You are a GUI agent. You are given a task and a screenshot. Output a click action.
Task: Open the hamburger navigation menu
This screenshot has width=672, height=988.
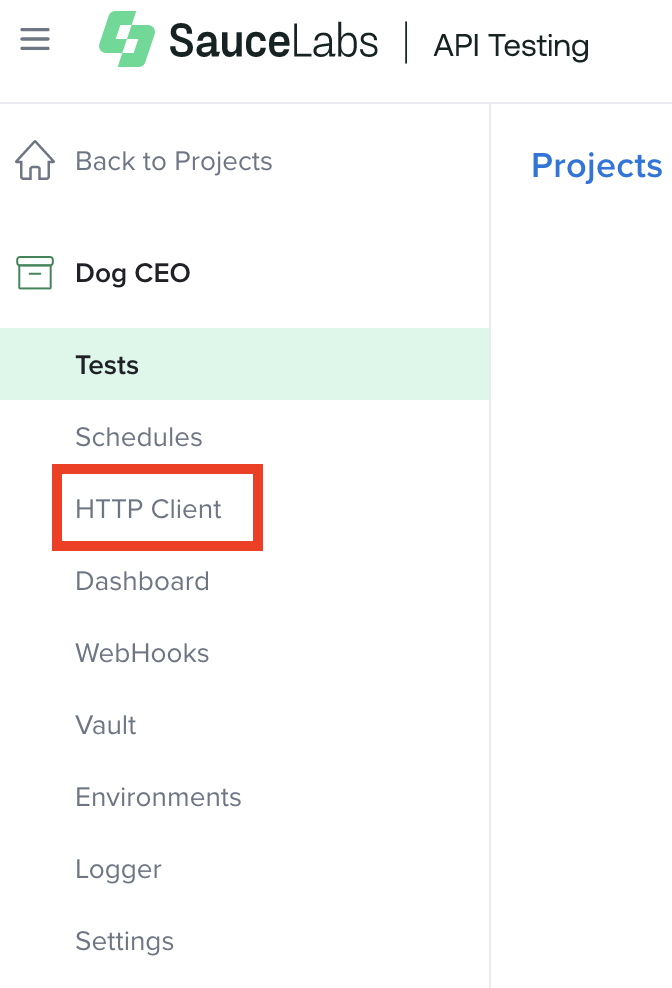click(35, 39)
